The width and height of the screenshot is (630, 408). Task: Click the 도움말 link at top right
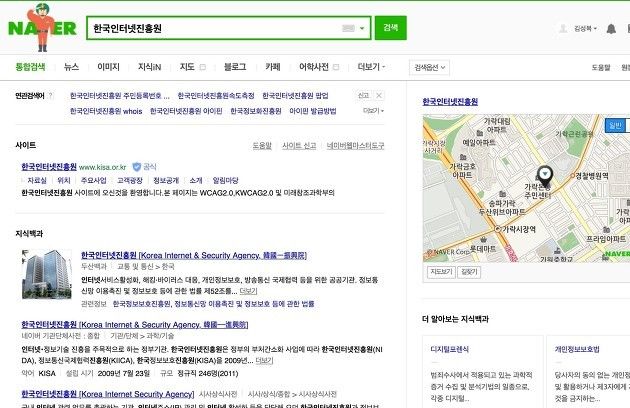coord(601,68)
